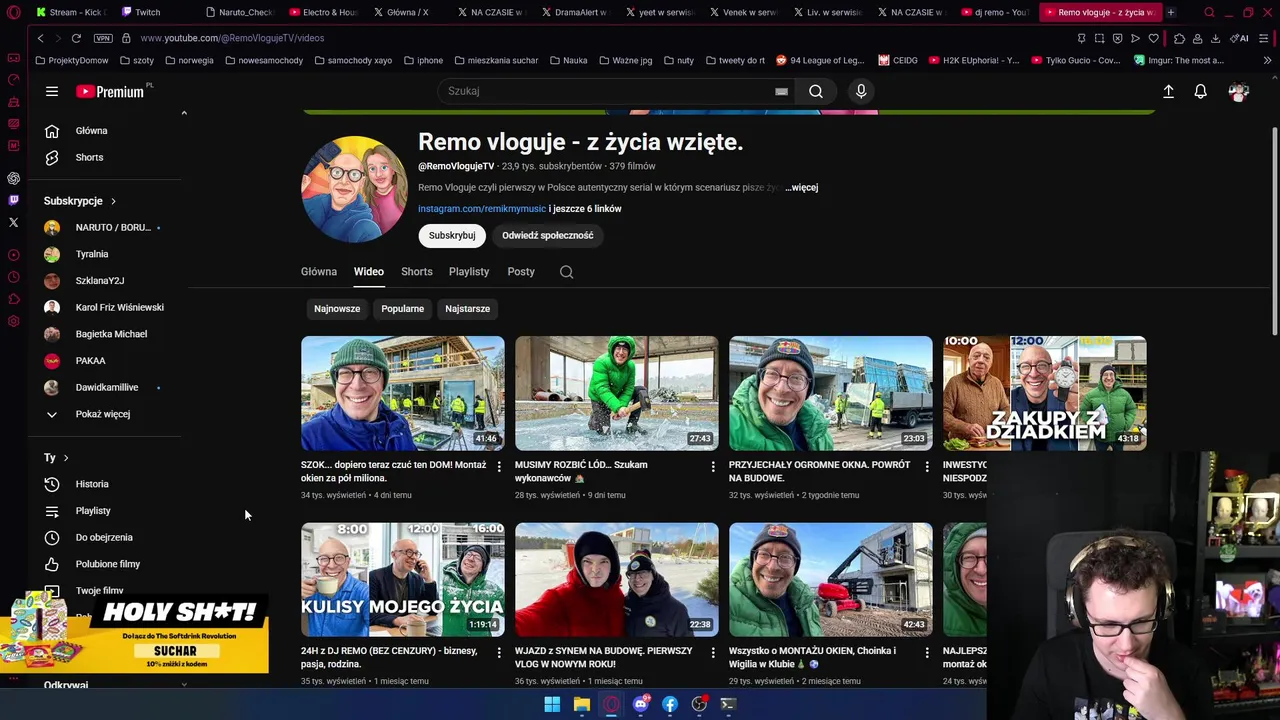Open the on-screen keyboard icon in search
This screenshot has width=1280, height=720.
click(x=781, y=91)
